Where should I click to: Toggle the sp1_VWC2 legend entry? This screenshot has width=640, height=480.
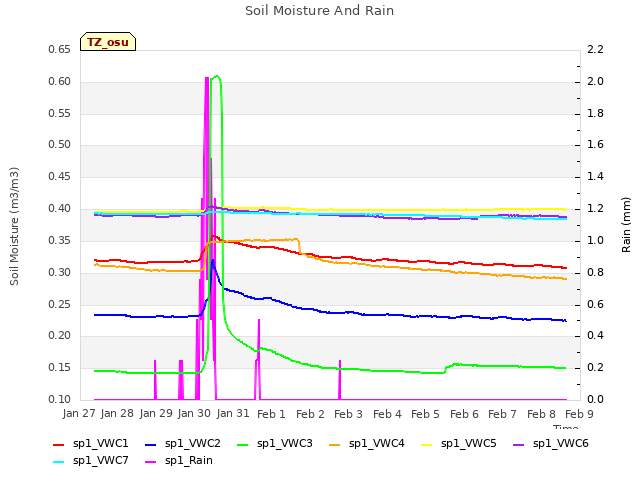[x=183, y=444]
